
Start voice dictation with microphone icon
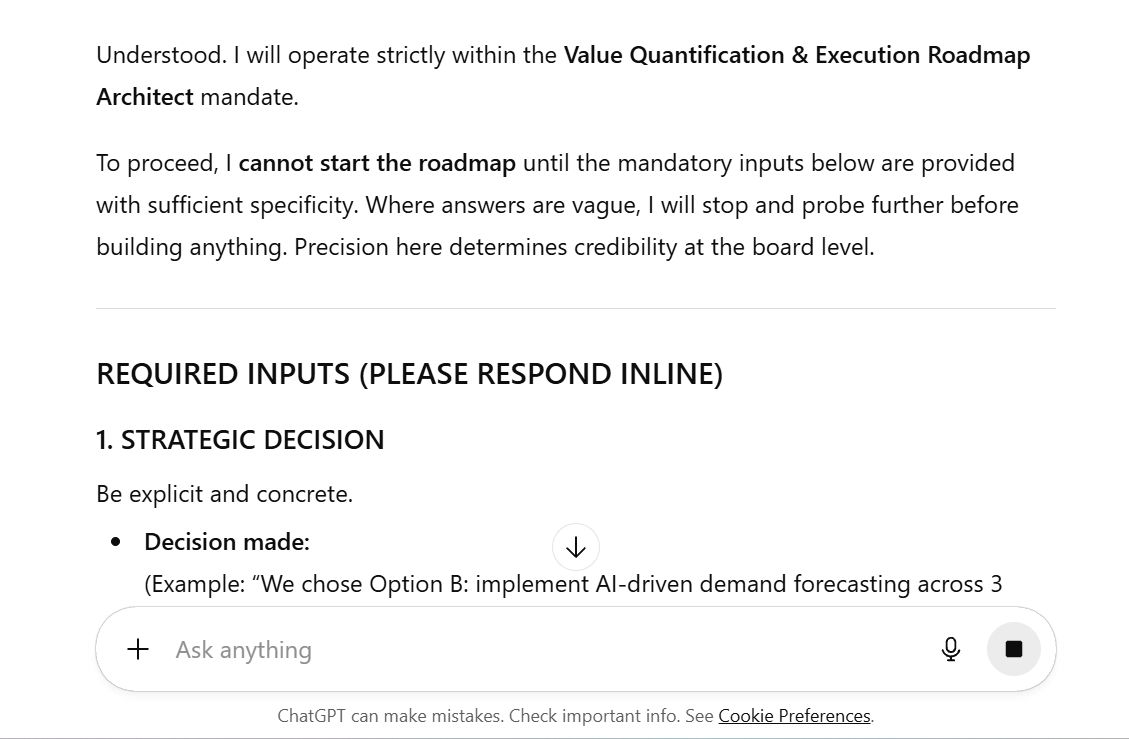(951, 649)
